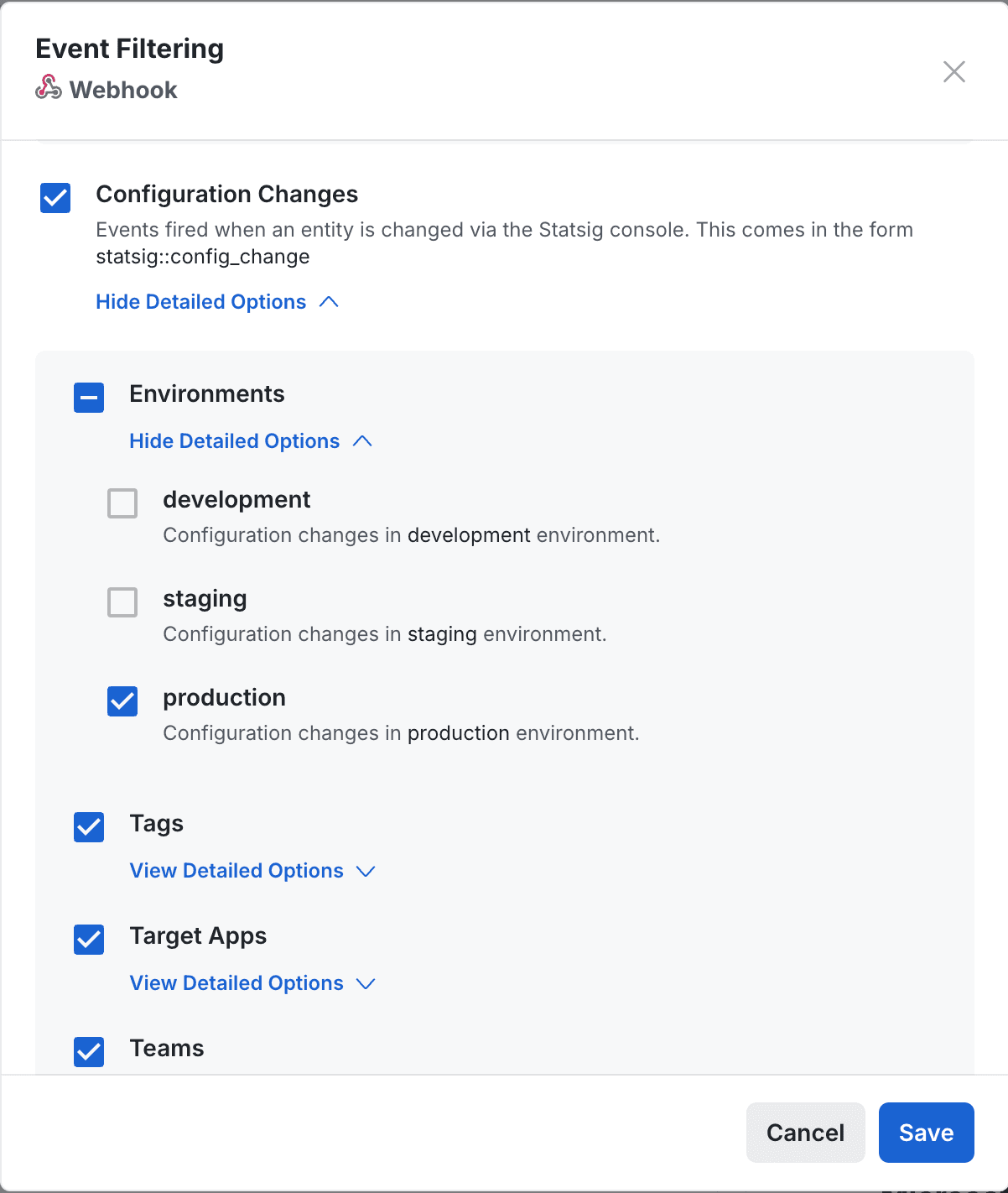Click the production environment label
Screen dimensions: 1008x1193
pos(224,697)
